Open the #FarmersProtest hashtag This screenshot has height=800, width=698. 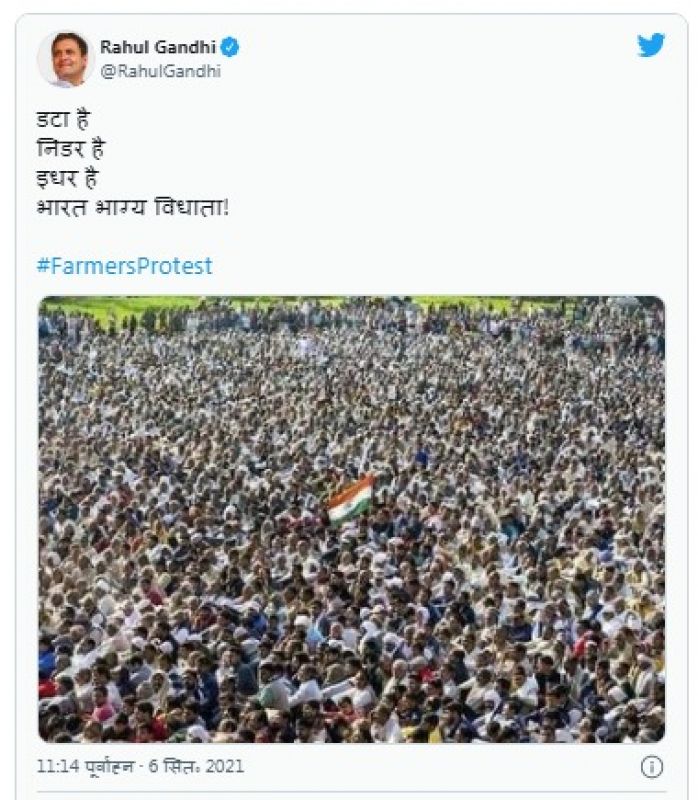click(125, 266)
